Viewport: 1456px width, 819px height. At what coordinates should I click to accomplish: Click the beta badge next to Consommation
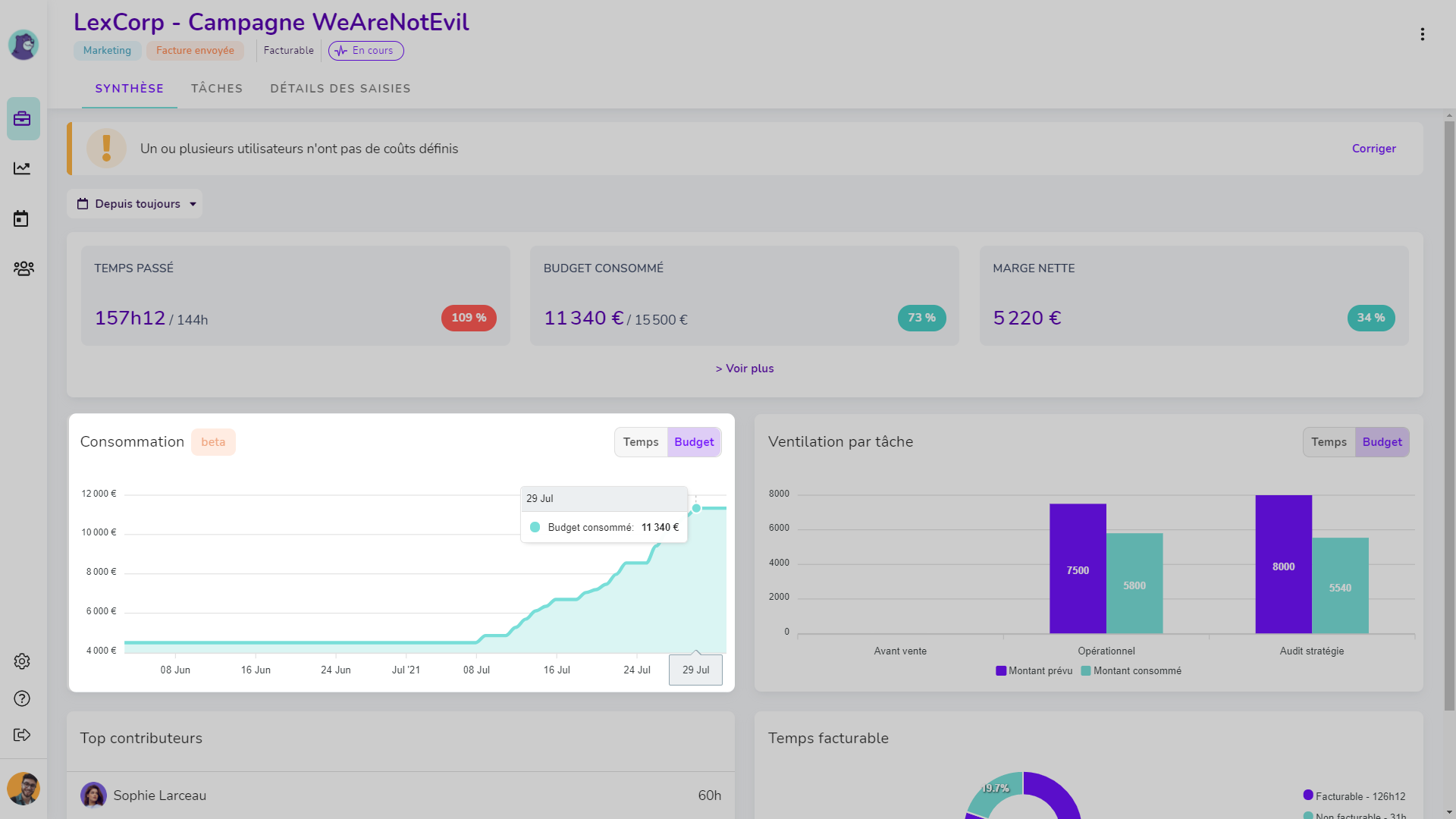(x=213, y=442)
